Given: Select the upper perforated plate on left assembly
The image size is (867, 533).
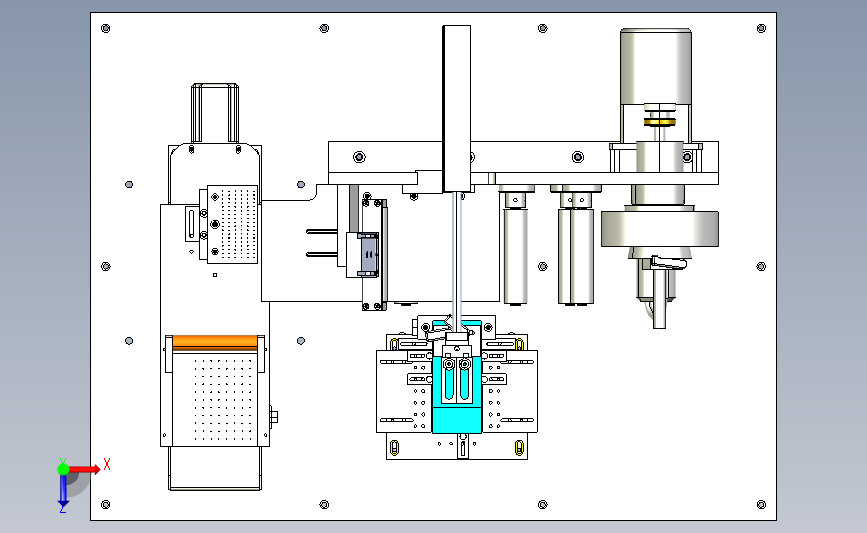Looking at the screenshot, I should [232, 224].
